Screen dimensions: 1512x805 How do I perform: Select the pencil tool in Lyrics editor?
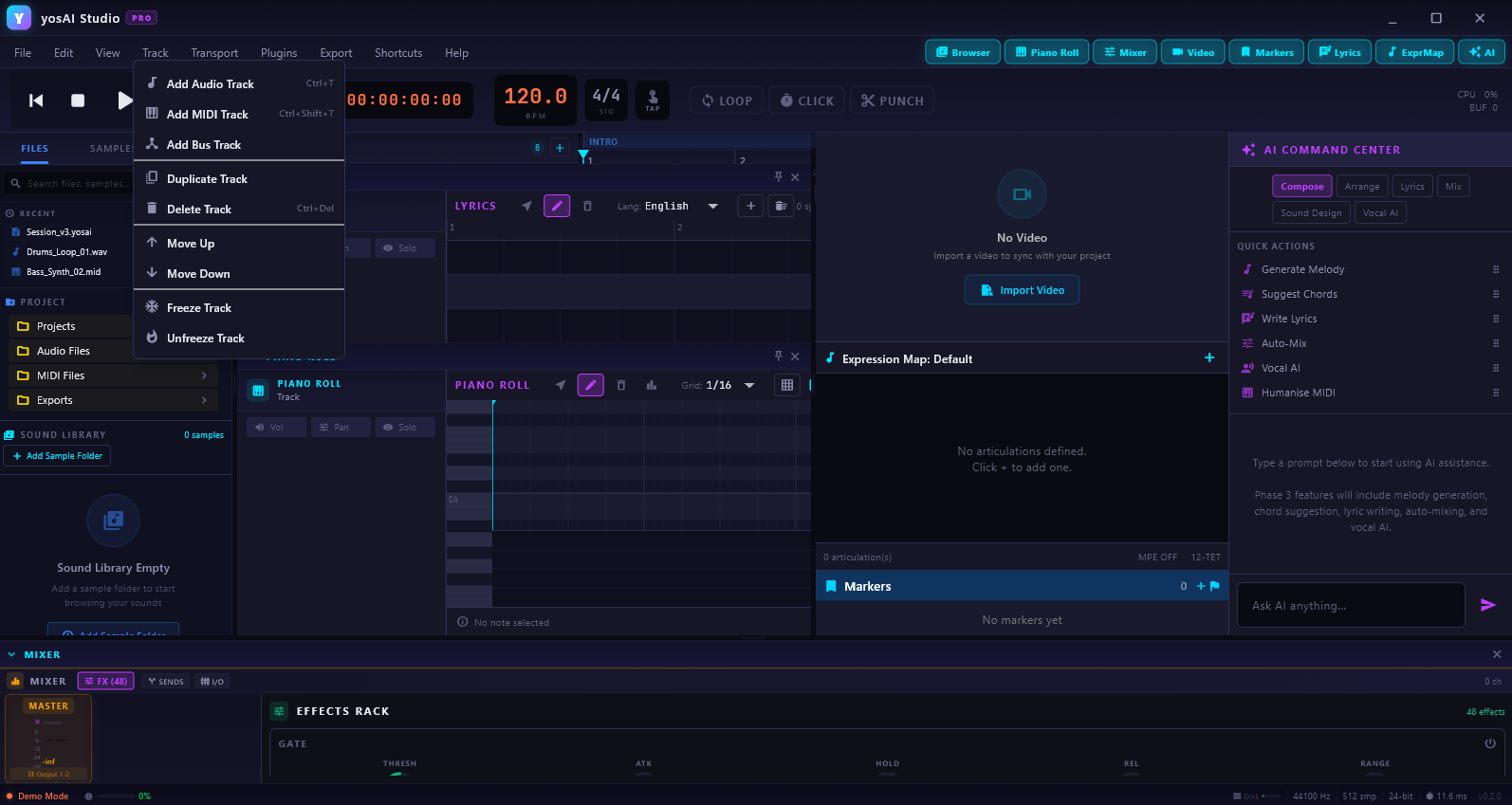(557, 206)
